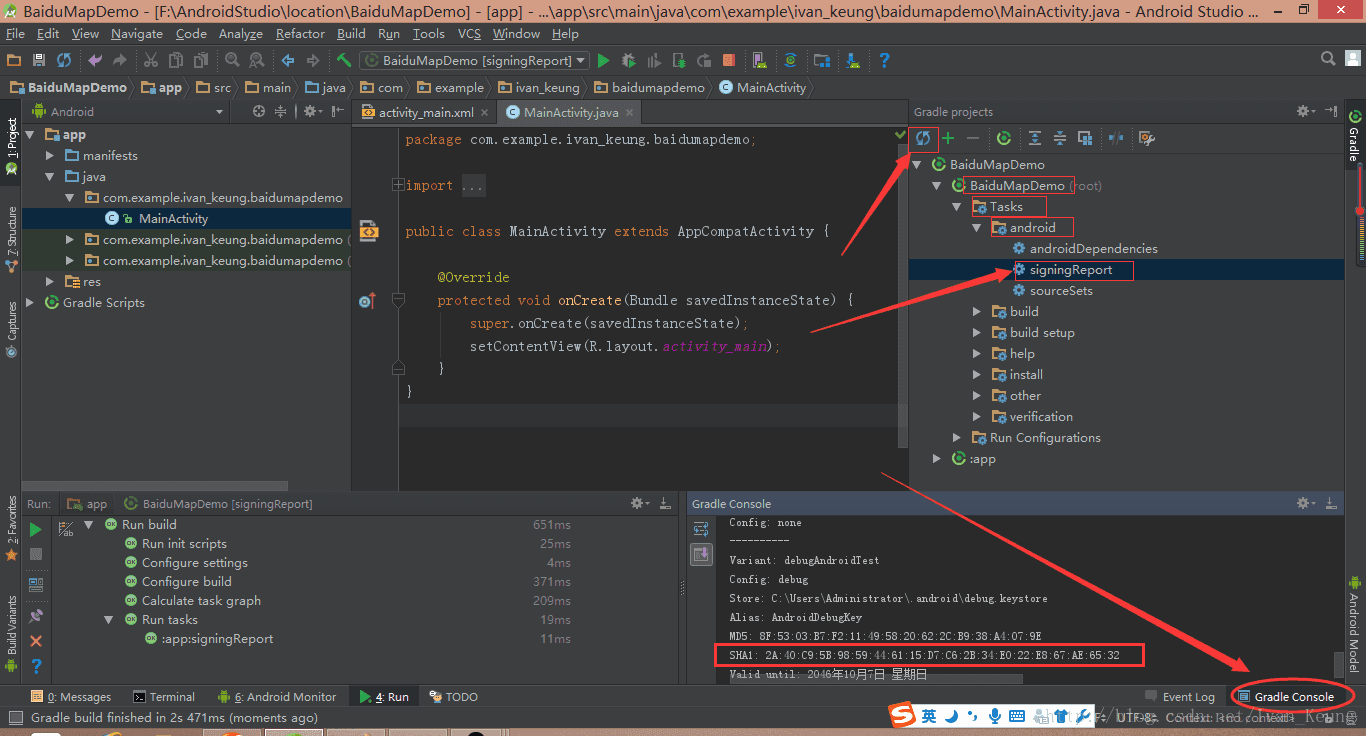Open the VCS menu
1366x736 pixels.
coord(469,33)
